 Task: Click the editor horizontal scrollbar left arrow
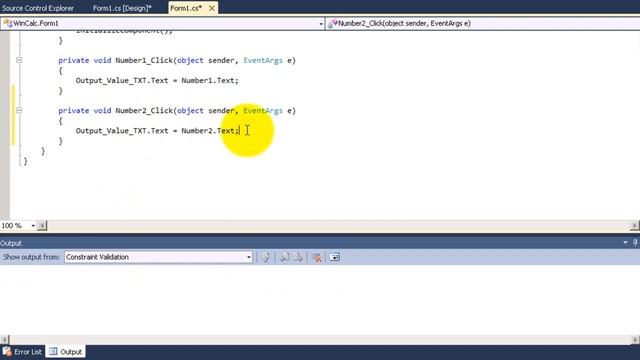[42, 225]
